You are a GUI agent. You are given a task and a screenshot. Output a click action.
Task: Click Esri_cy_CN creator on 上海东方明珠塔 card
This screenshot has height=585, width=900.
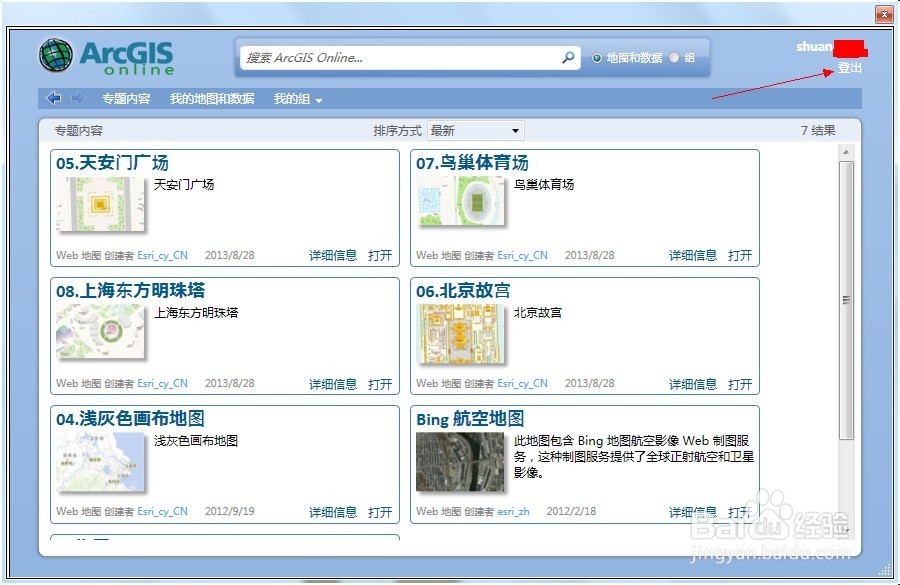tap(162, 383)
